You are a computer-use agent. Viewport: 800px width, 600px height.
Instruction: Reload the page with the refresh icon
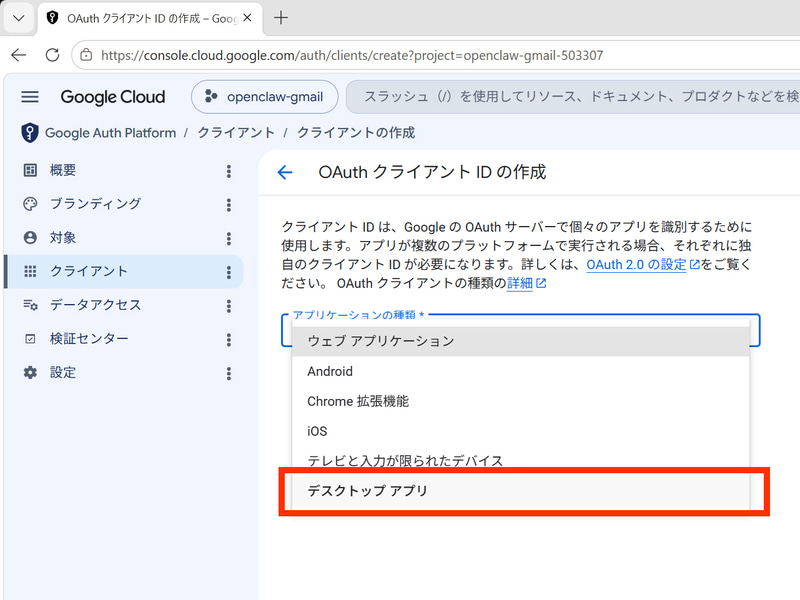(x=52, y=55)
